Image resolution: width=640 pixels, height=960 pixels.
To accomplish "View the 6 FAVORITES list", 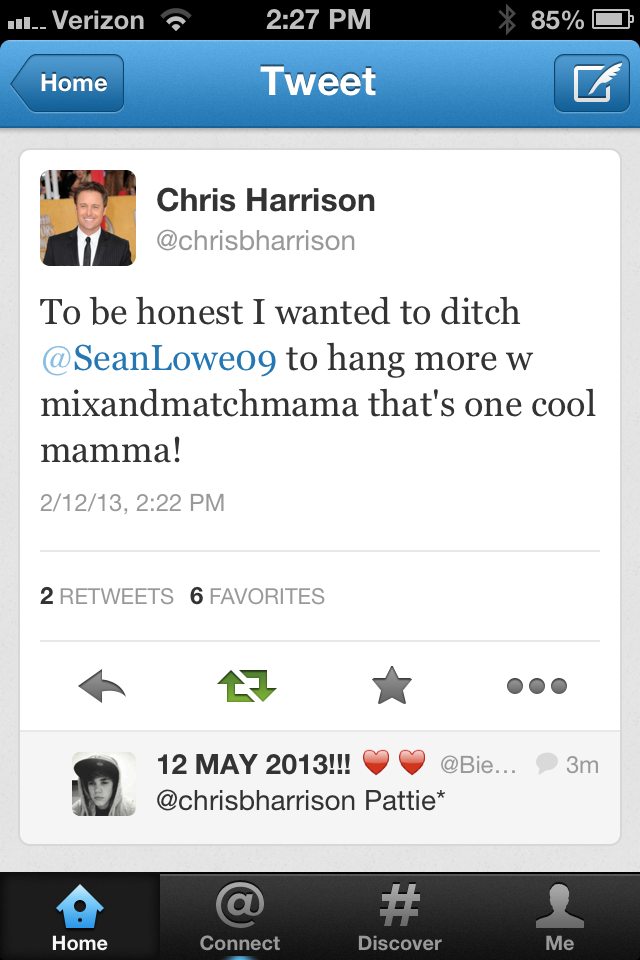I will pos(257,596).
